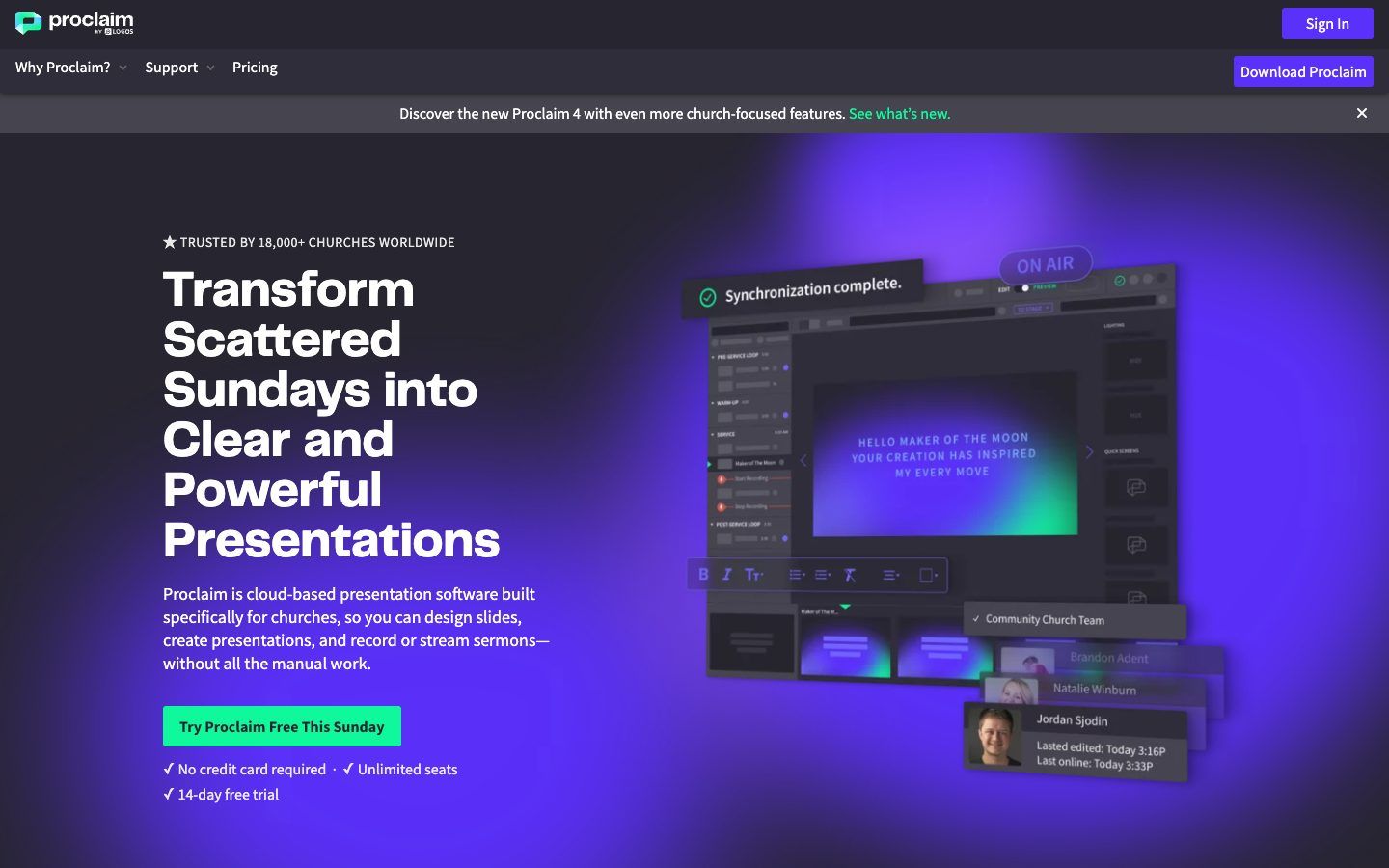Expand the Why Proclaim? menu
This screenshot has width=1389, height=868.
[x=70, y=68]
